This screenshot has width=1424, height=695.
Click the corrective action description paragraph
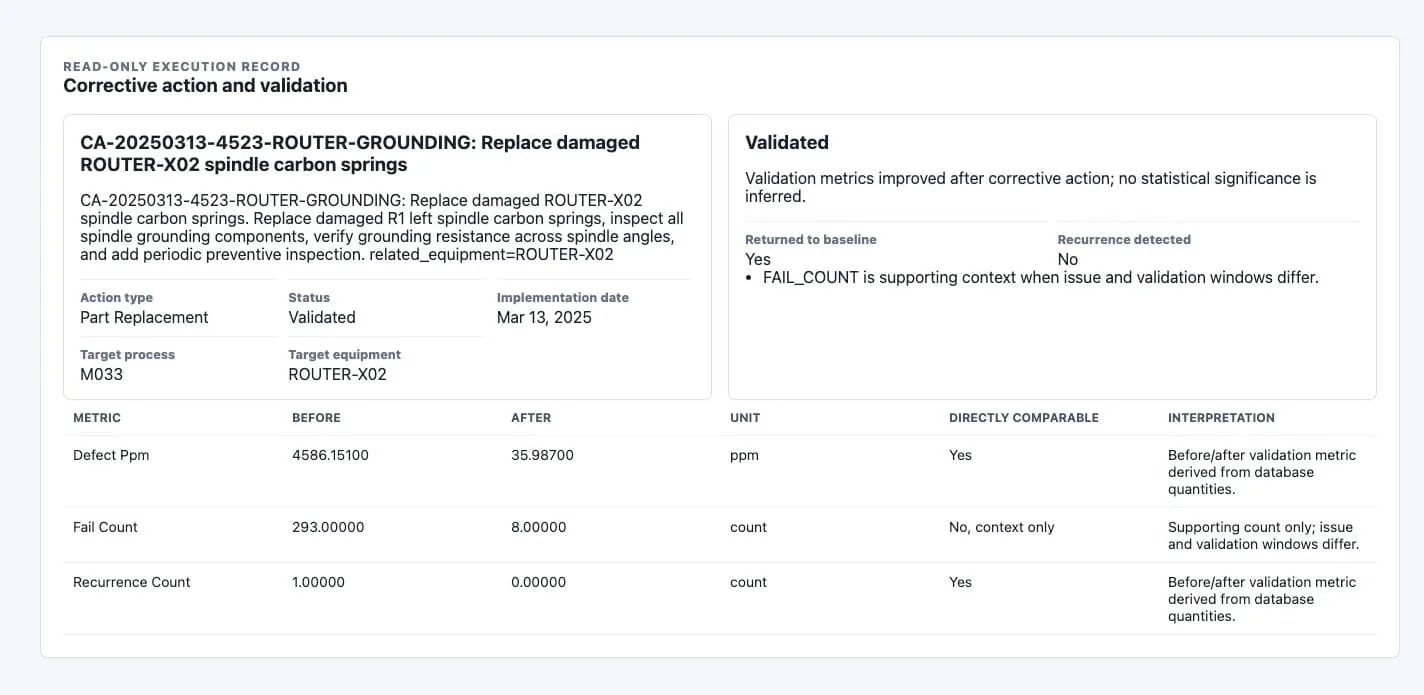click(382, 227)
